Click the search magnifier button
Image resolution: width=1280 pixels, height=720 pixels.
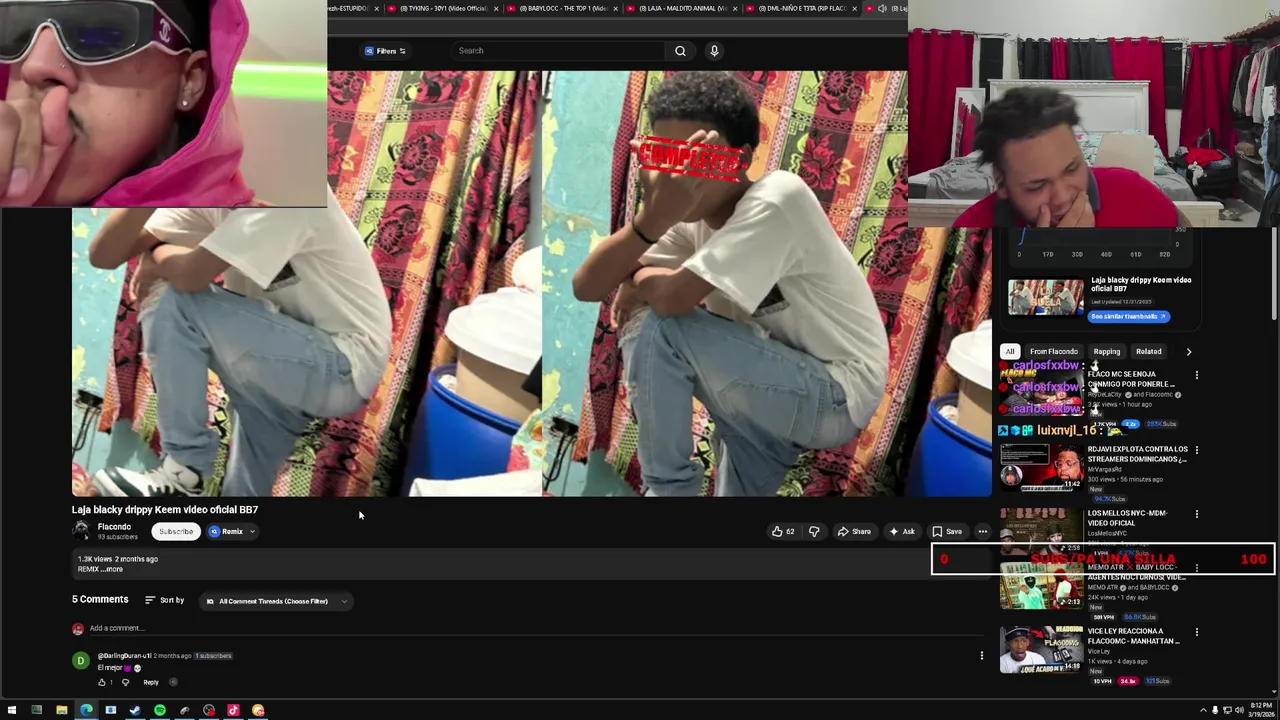point(680,51)
